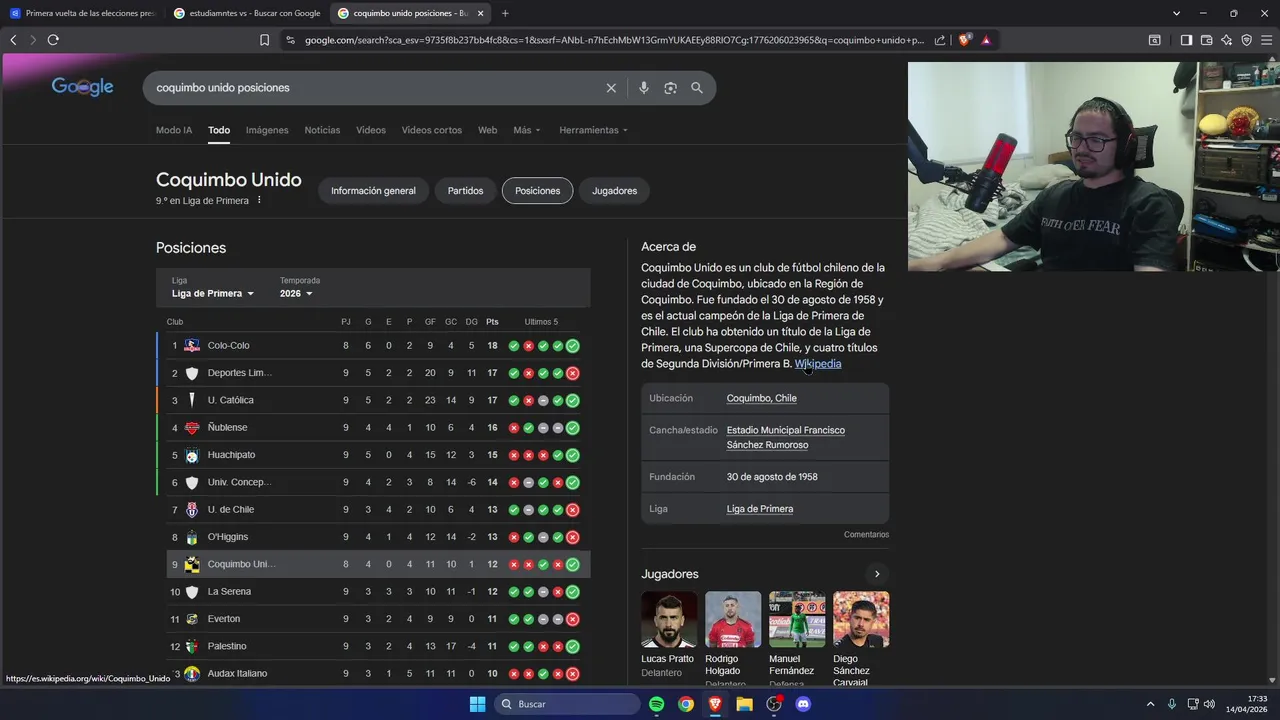Click the Windows taskbar Buscar box
Screen dimensions: 1280x720
pos(567,704)
